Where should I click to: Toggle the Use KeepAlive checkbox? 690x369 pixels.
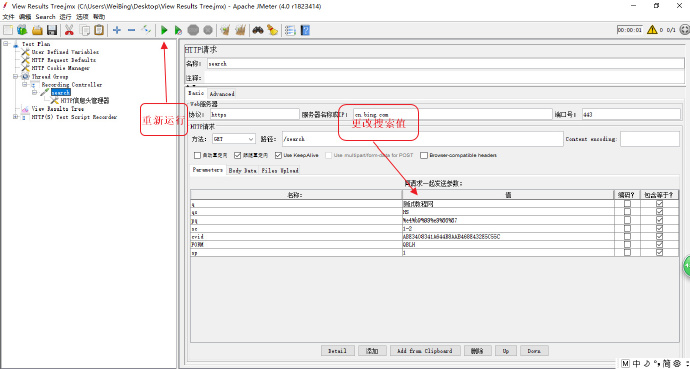[x=278, y=155]
